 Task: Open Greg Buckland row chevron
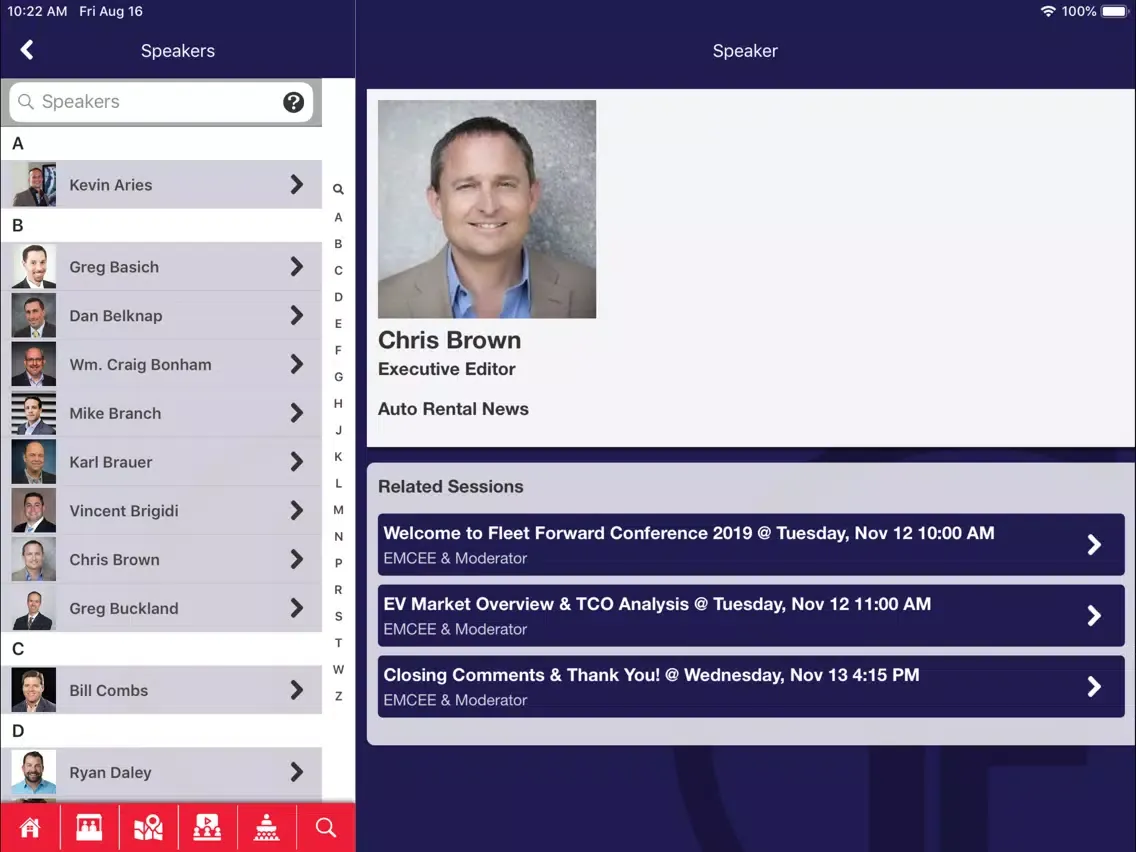(x=296, y=608)
